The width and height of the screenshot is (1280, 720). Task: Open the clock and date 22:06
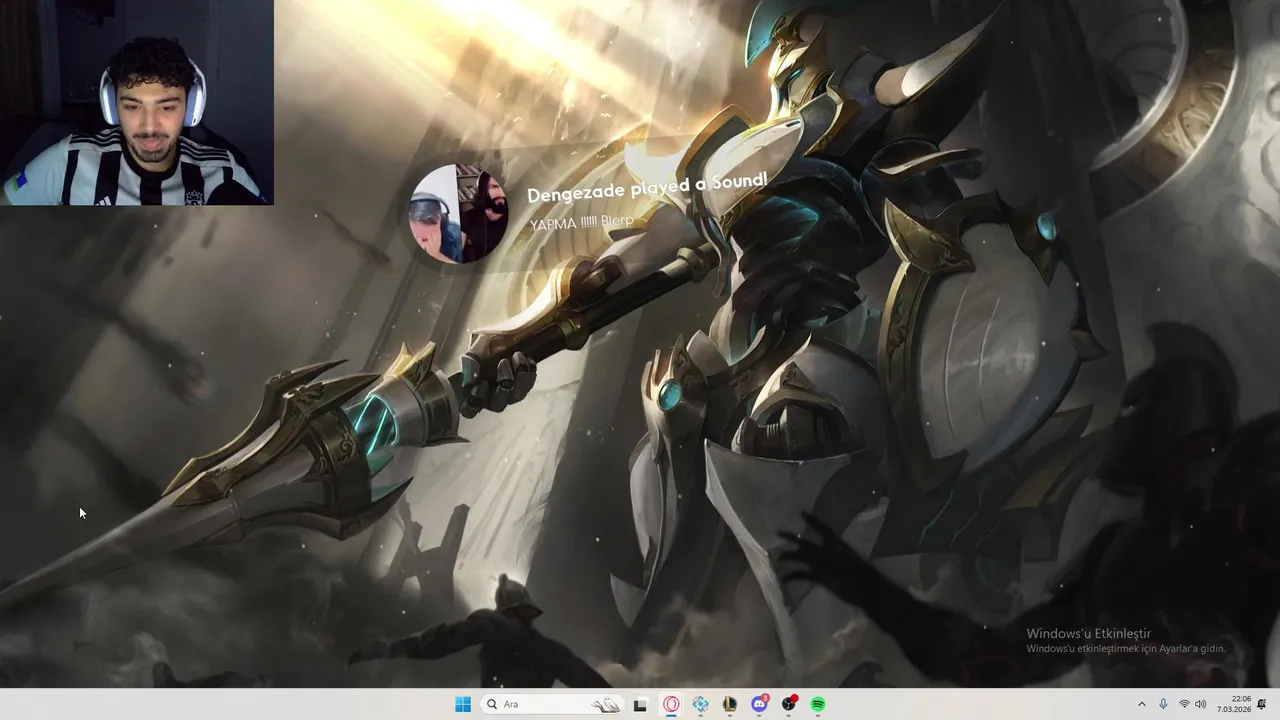pyautogui.click(x=1234, y=704)
